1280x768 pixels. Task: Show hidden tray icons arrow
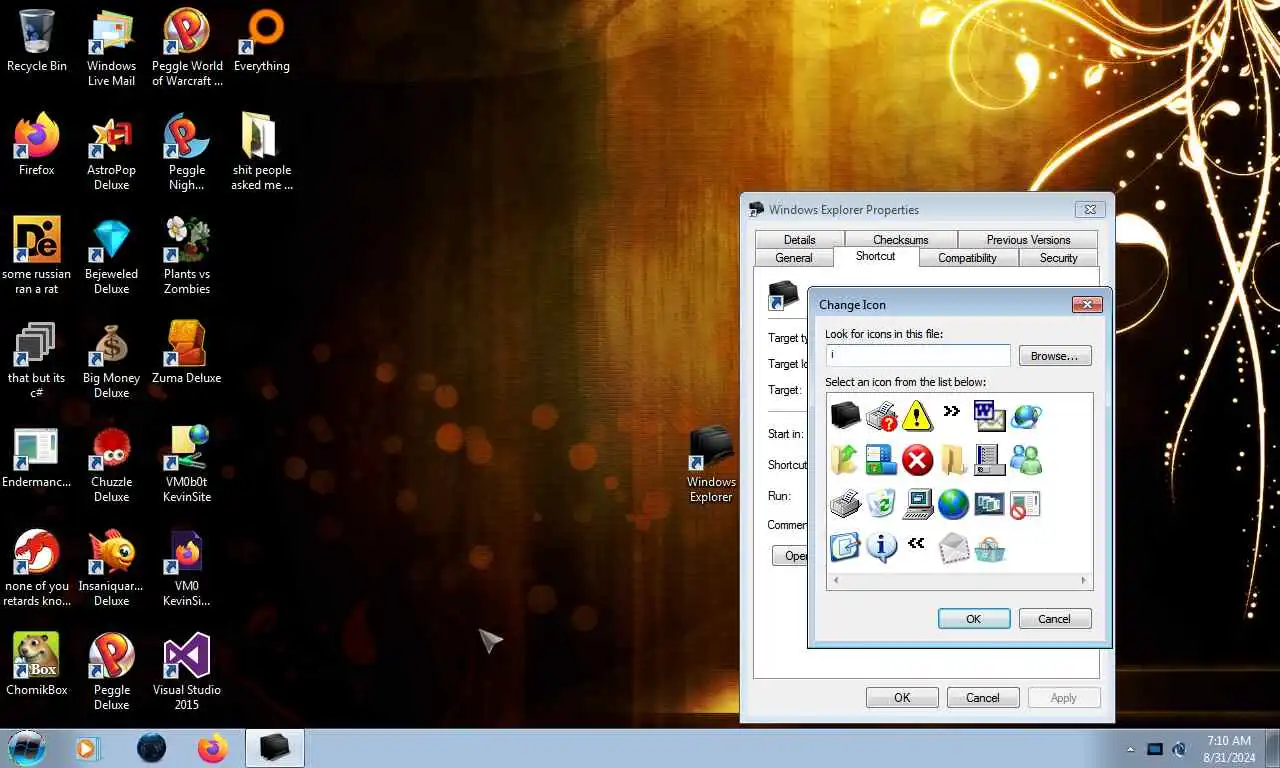point(1131,749)
